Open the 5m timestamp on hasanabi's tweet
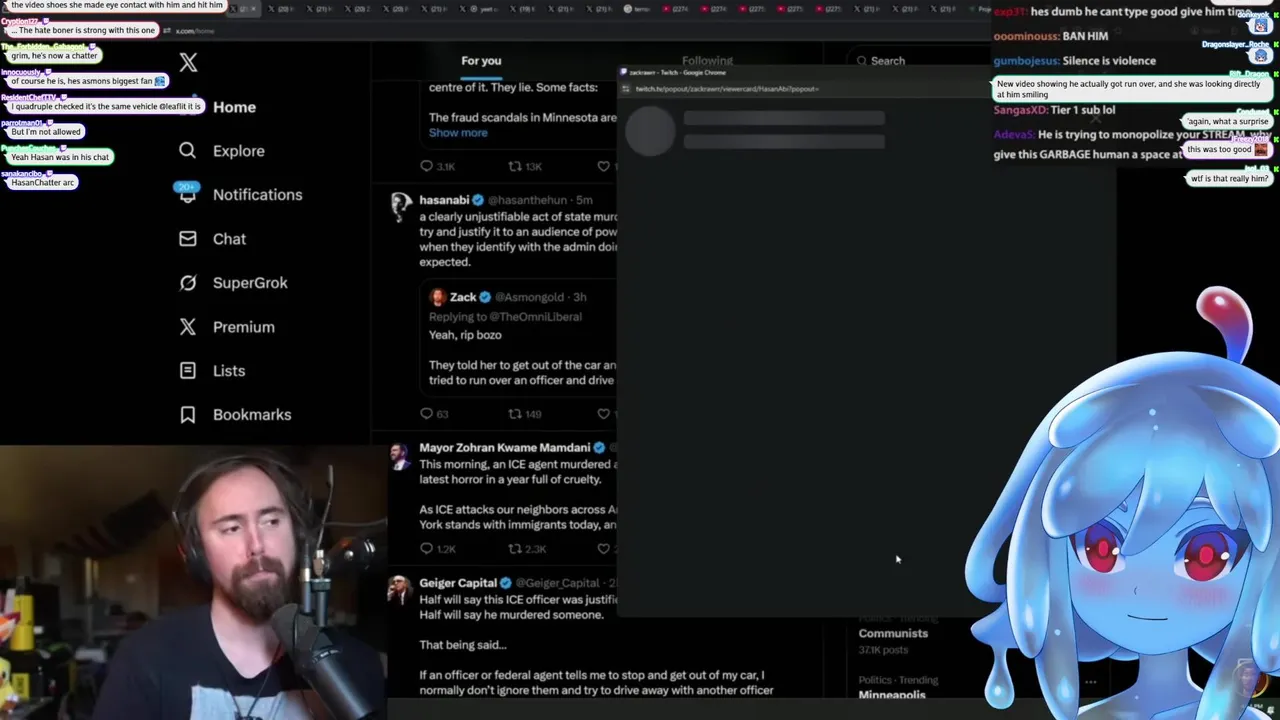 tap(584, 200)
